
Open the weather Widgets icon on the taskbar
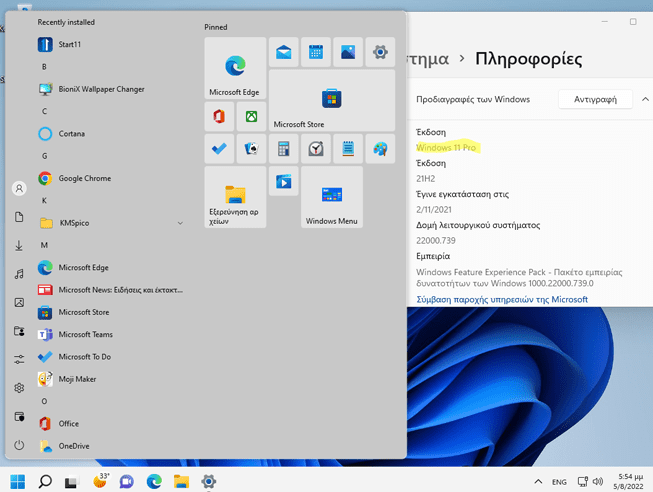(100, 481)
